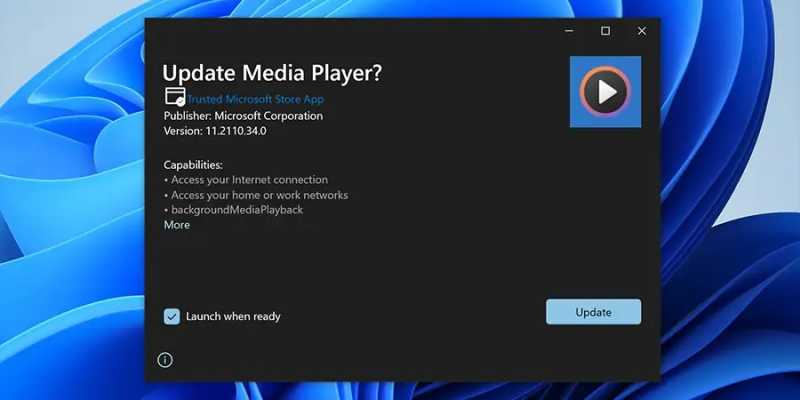Click the Media Player app logo
This screenshot has width=800, height=400.
point(605,92)
